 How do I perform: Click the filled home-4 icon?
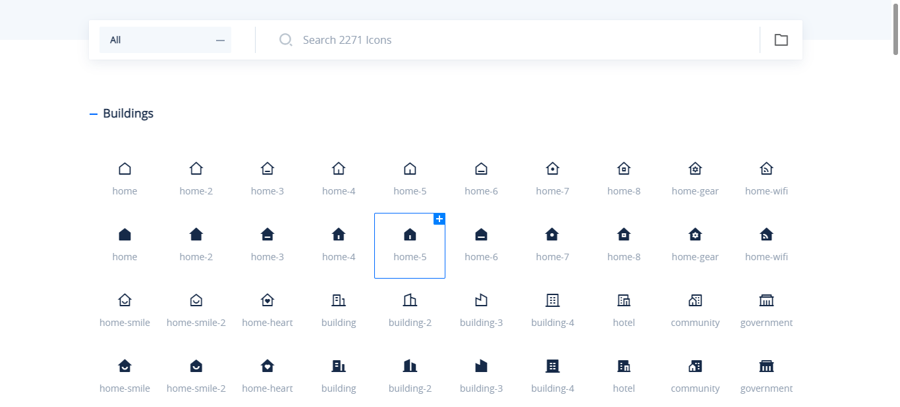[x=339, y=234]
